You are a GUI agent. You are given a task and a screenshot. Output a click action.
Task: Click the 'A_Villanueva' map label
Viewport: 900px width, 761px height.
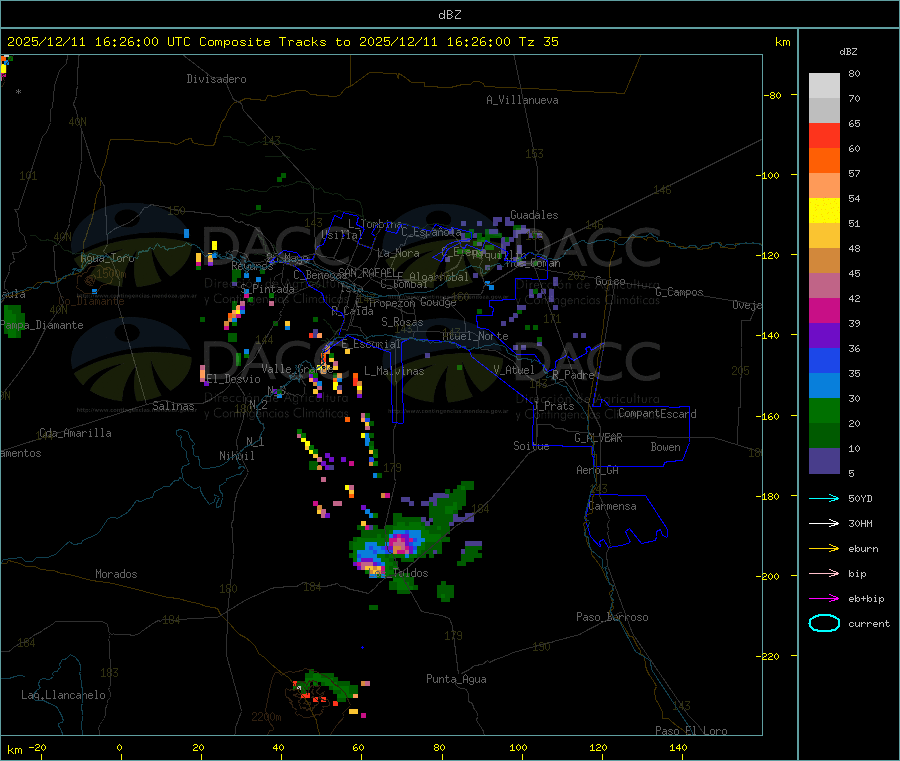pyautogui.click(x=522, y=100)
